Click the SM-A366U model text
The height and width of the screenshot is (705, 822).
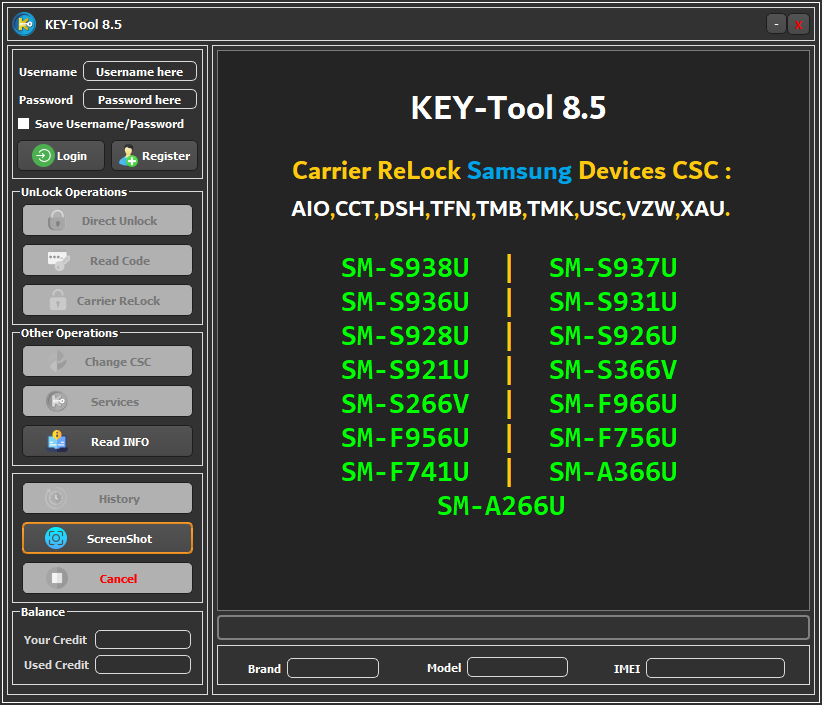(613, 472)
